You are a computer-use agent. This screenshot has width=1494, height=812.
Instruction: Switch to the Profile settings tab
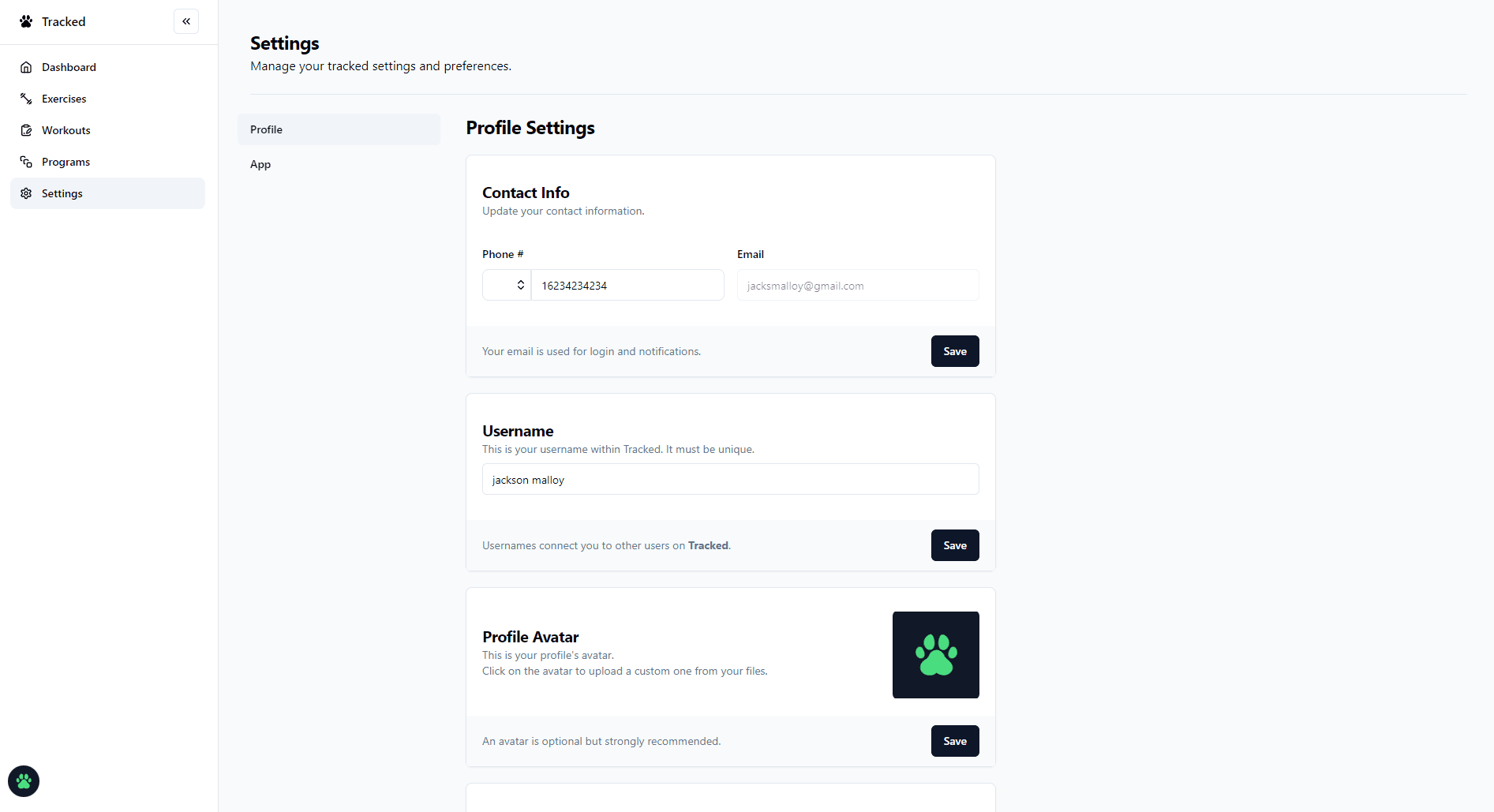pyautogui.click(x=339, y=129)
